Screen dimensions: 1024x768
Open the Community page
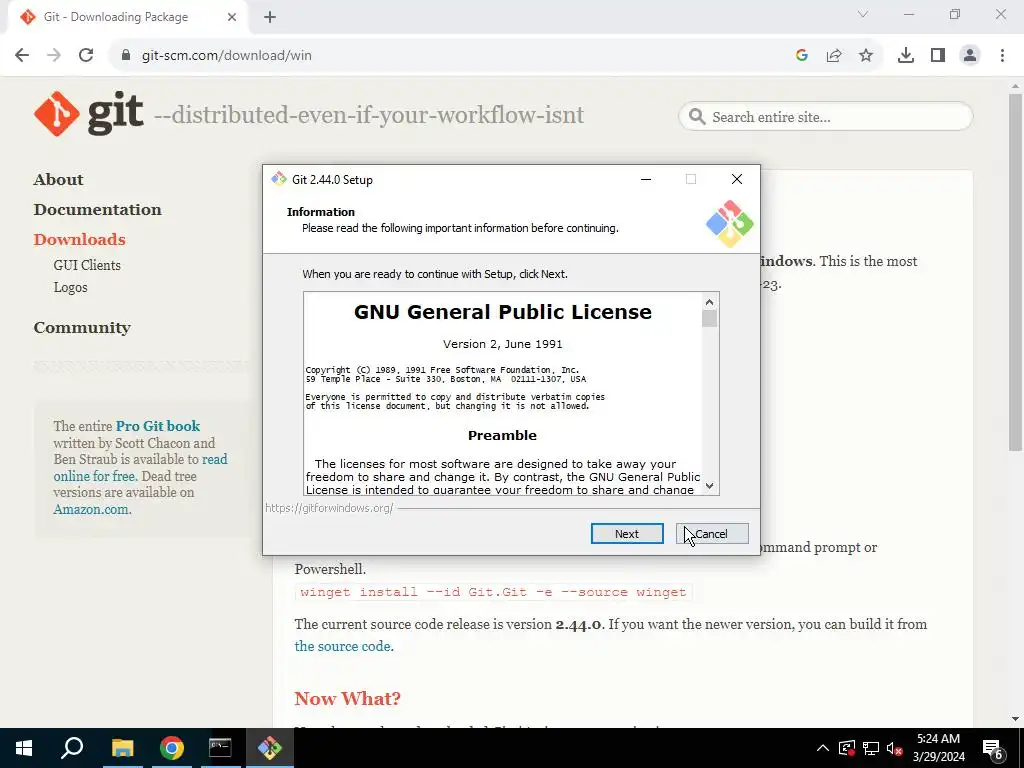click(82, 328)
